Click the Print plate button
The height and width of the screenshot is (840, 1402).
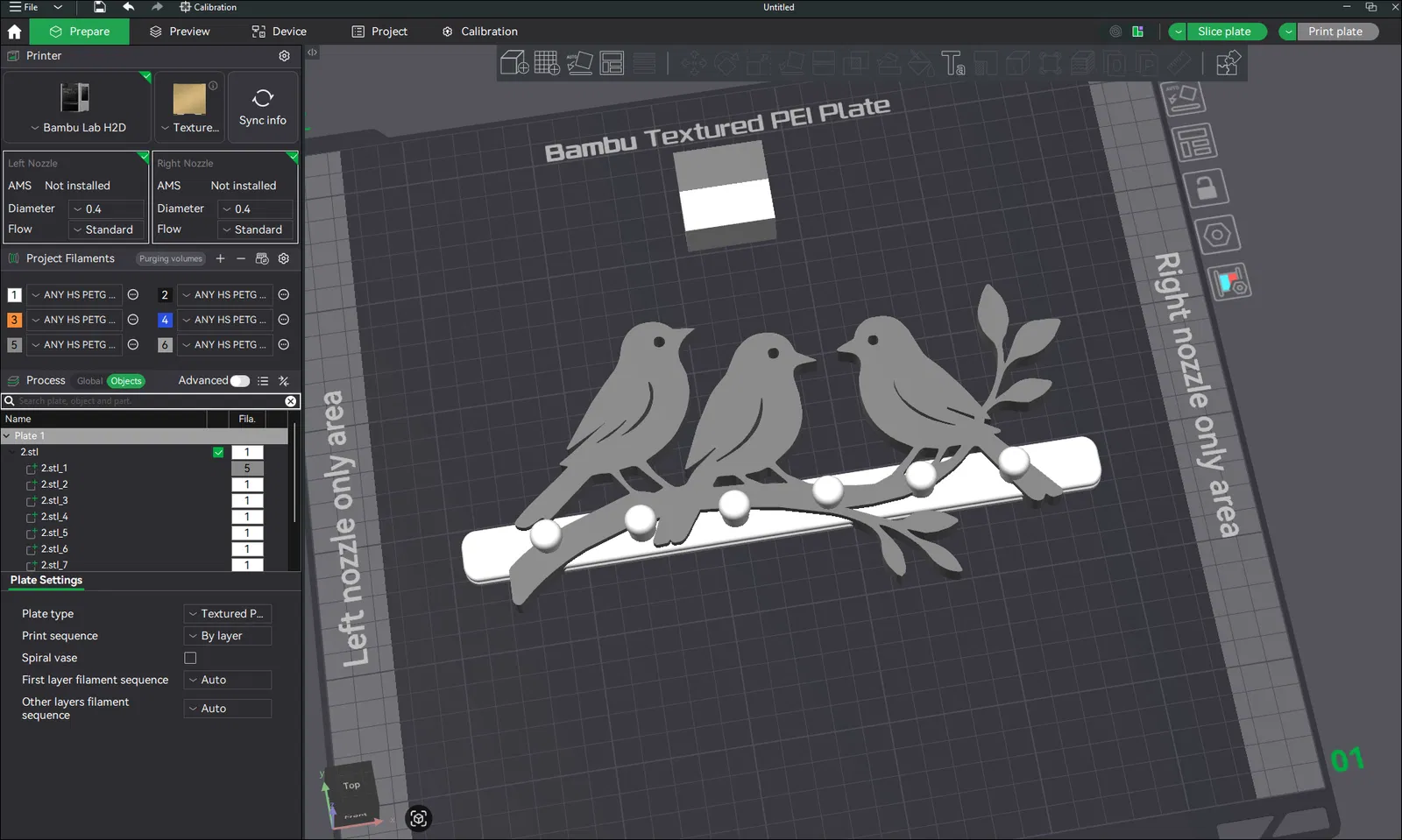[1335, 32]
